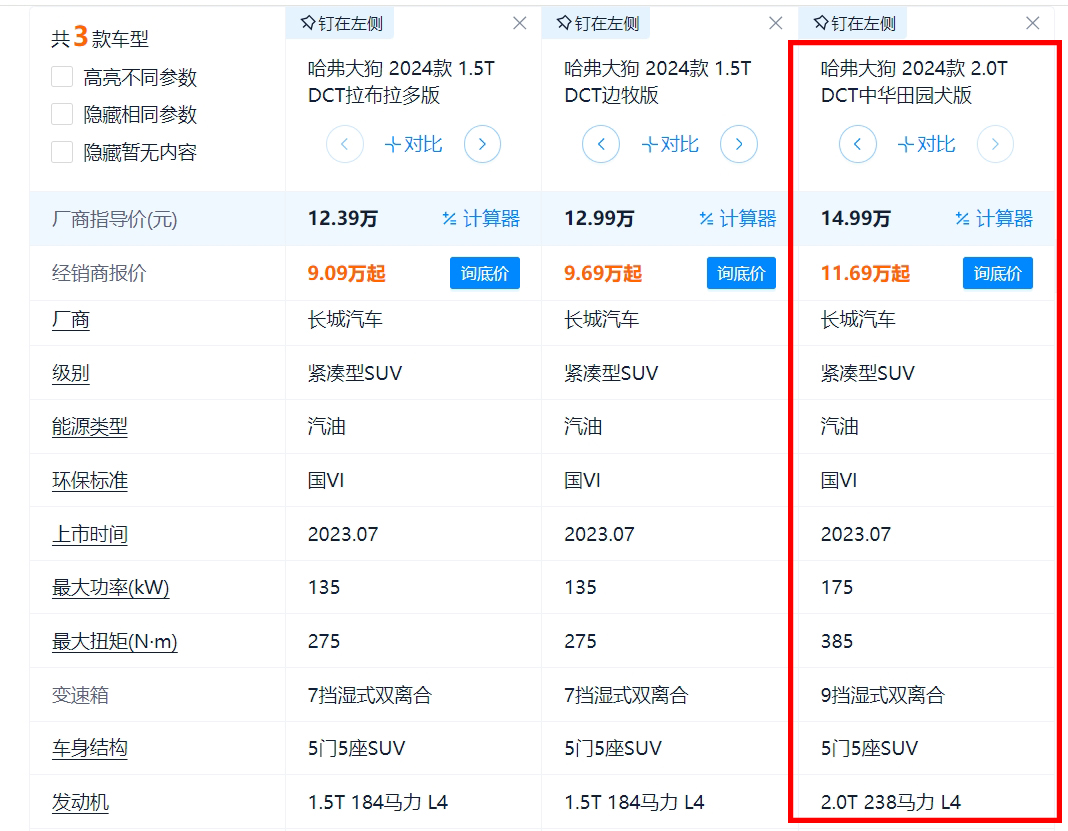
Task: Open 计算器 for the 12.39万 model
Action: tap(481, 219)
